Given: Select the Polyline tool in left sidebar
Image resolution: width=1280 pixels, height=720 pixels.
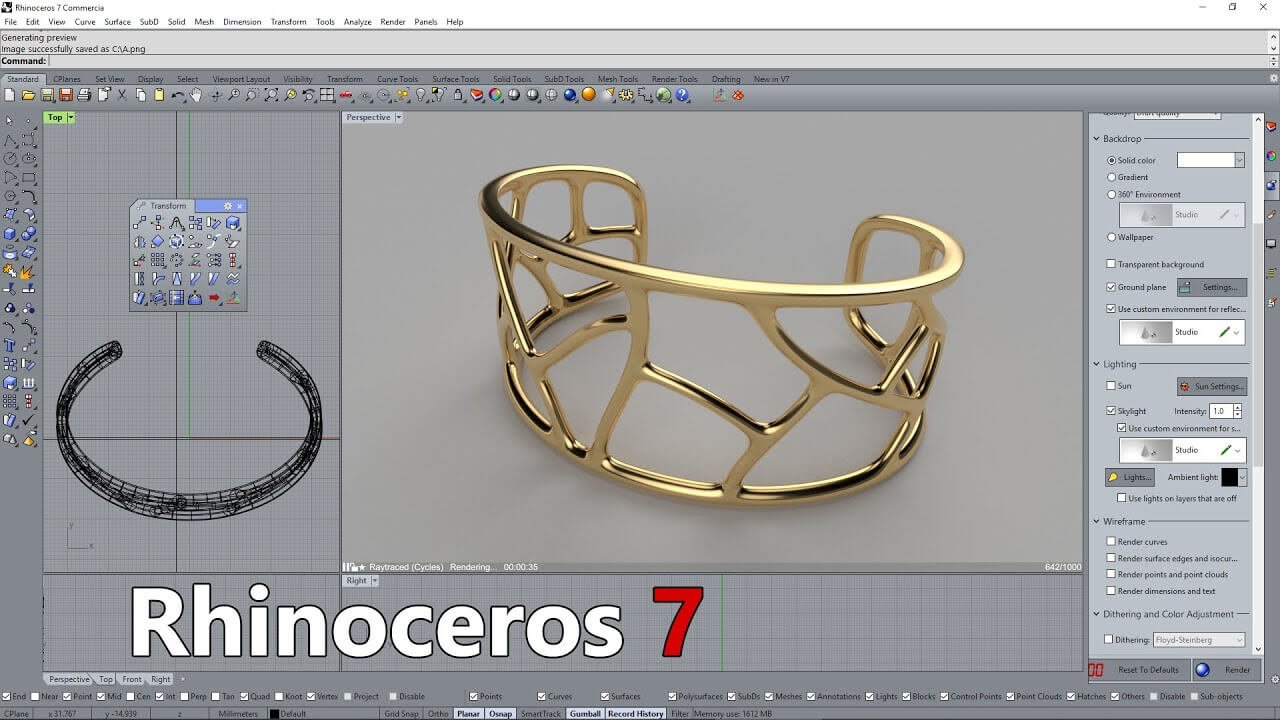Looking at the screenshot, I should (10, 140).
